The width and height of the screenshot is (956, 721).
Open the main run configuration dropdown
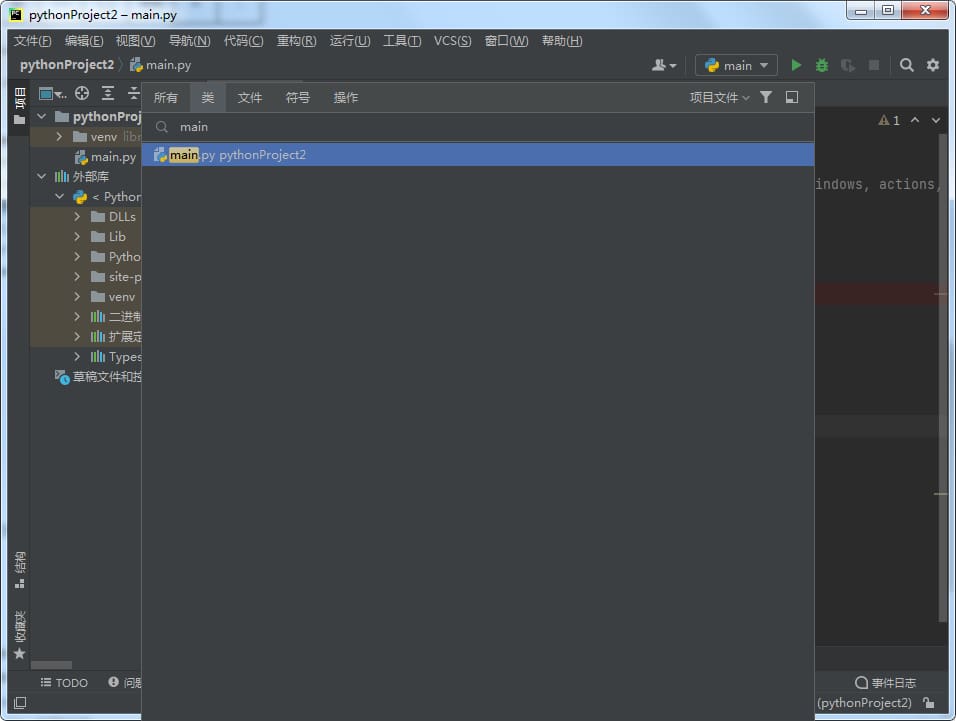pos(736,65)
